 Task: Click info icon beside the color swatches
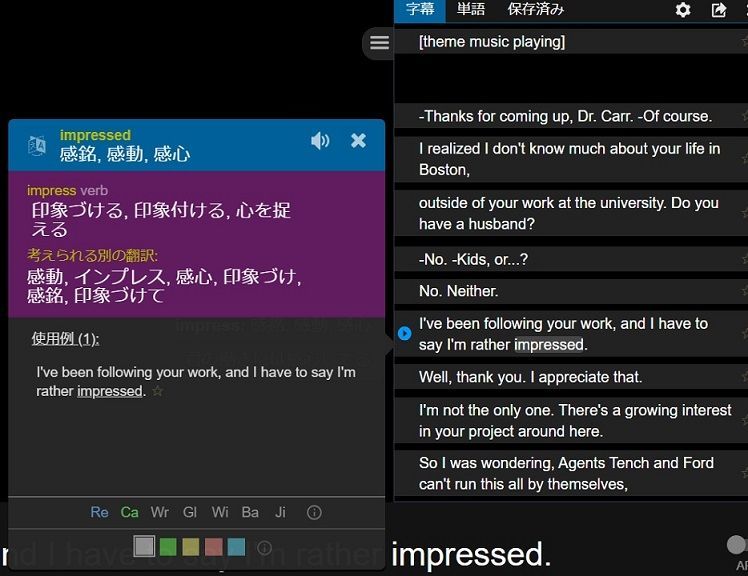tap(264, 547)
